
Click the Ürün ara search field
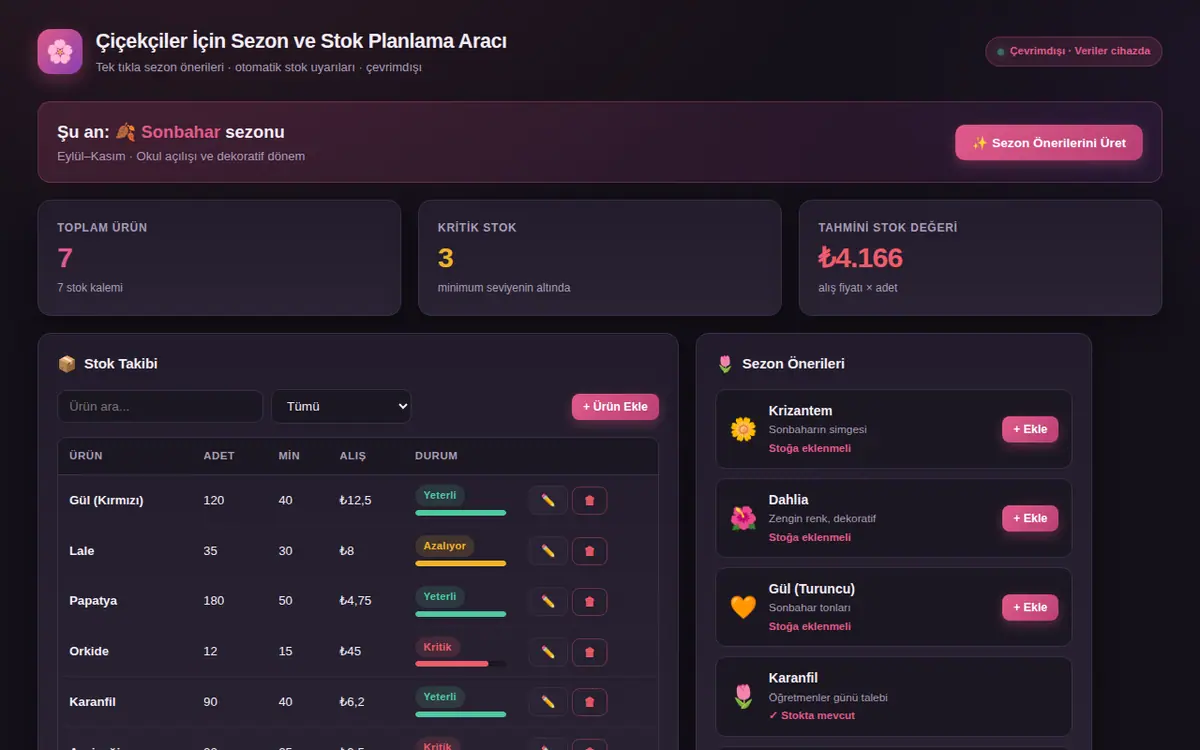click(160, 406)
